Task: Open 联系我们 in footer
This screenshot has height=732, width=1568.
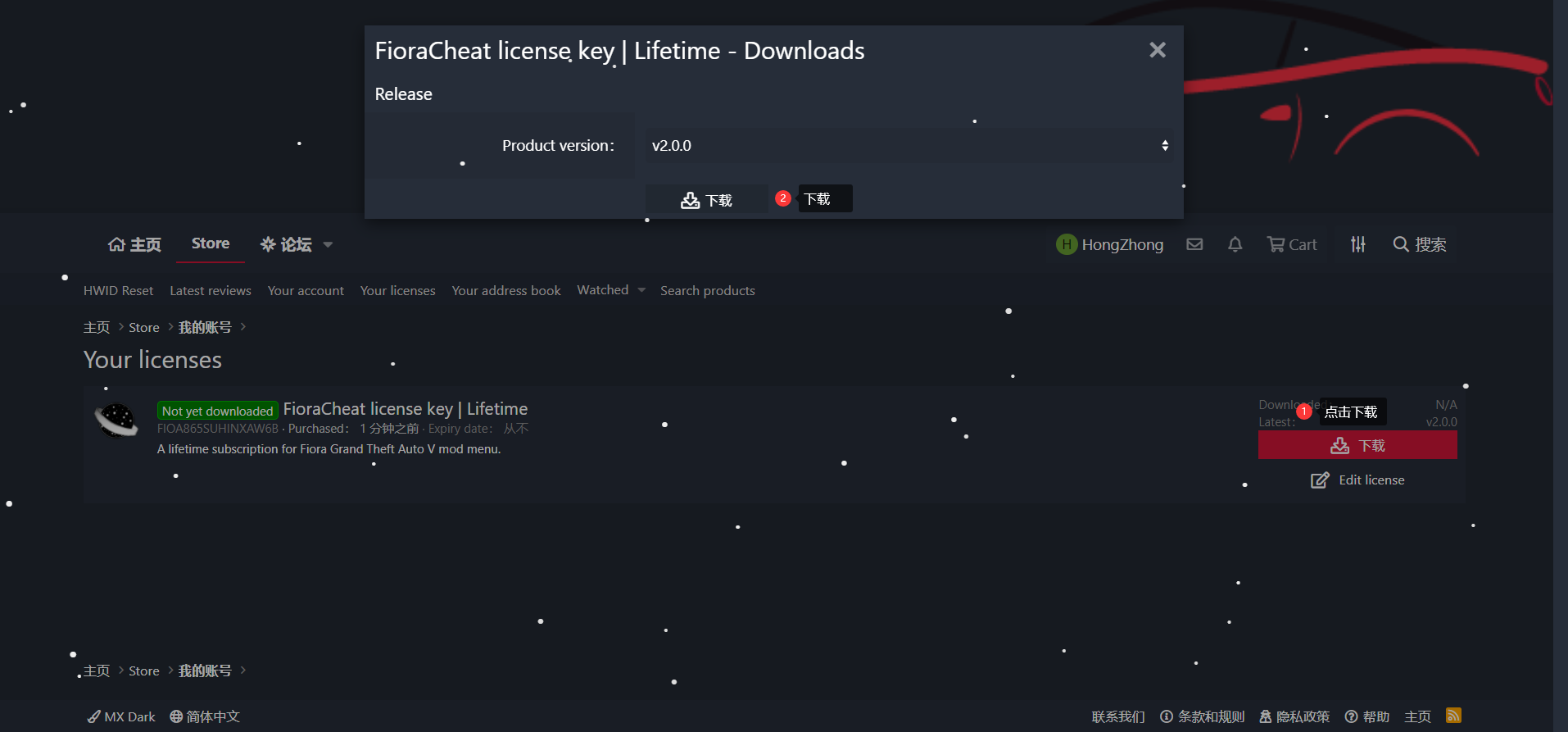Action: point(1118,716)
